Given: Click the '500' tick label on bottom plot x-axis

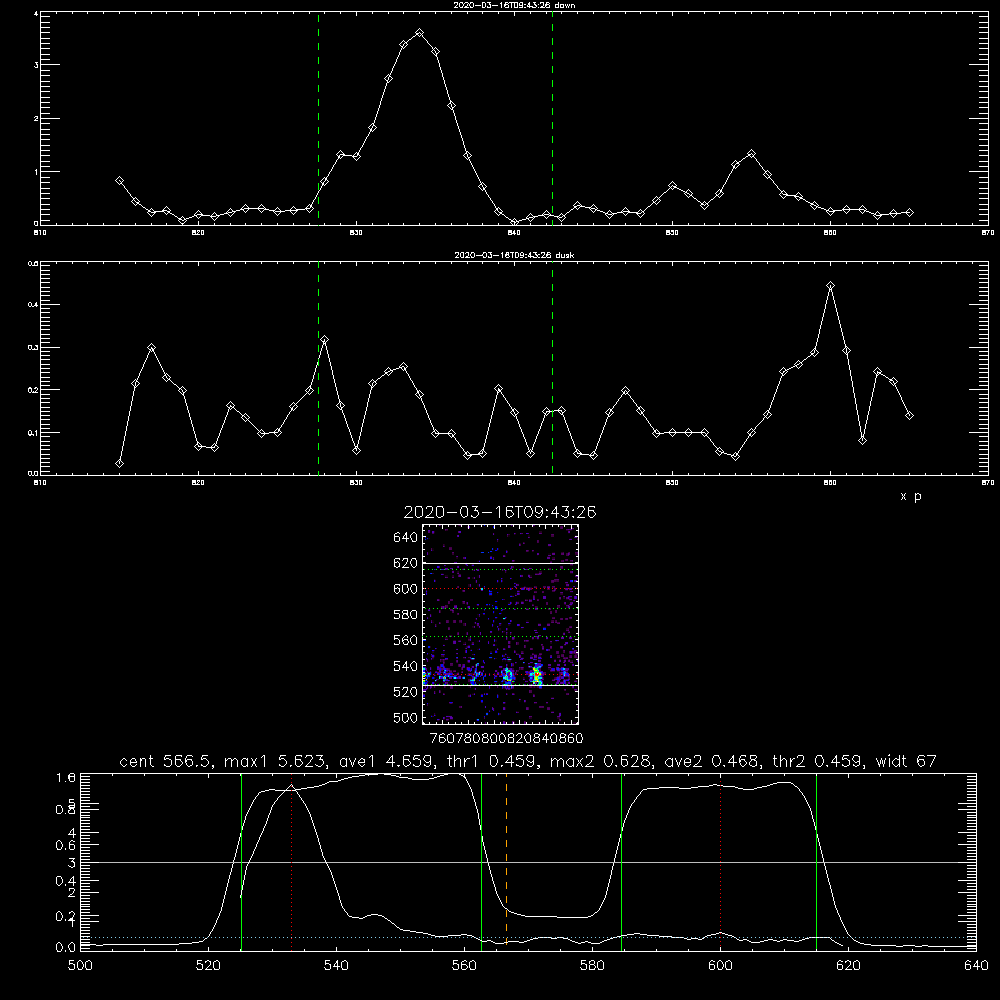Looking at the screenshot, I should tap(80, 966).
